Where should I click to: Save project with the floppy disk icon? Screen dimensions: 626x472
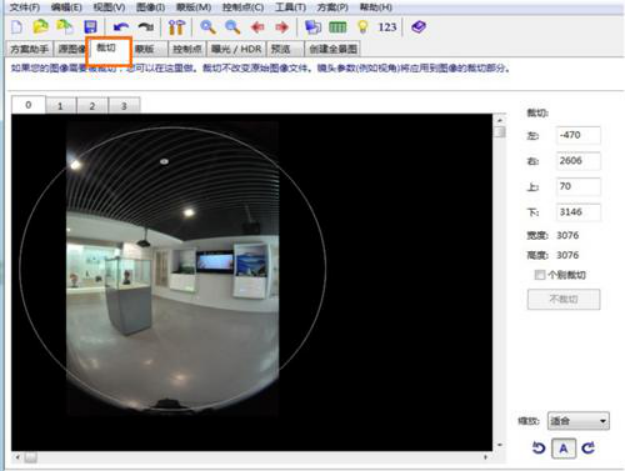coord(90,27)
